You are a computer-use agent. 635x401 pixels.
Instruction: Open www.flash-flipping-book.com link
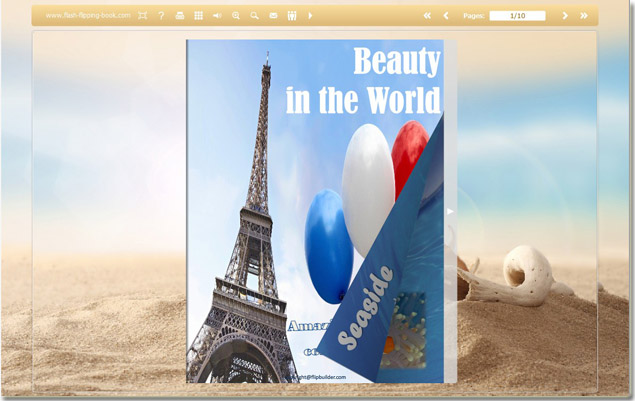pos(88,16)
